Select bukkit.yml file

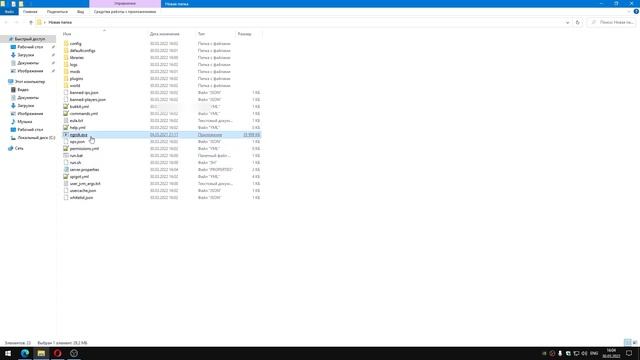[79, 107]
